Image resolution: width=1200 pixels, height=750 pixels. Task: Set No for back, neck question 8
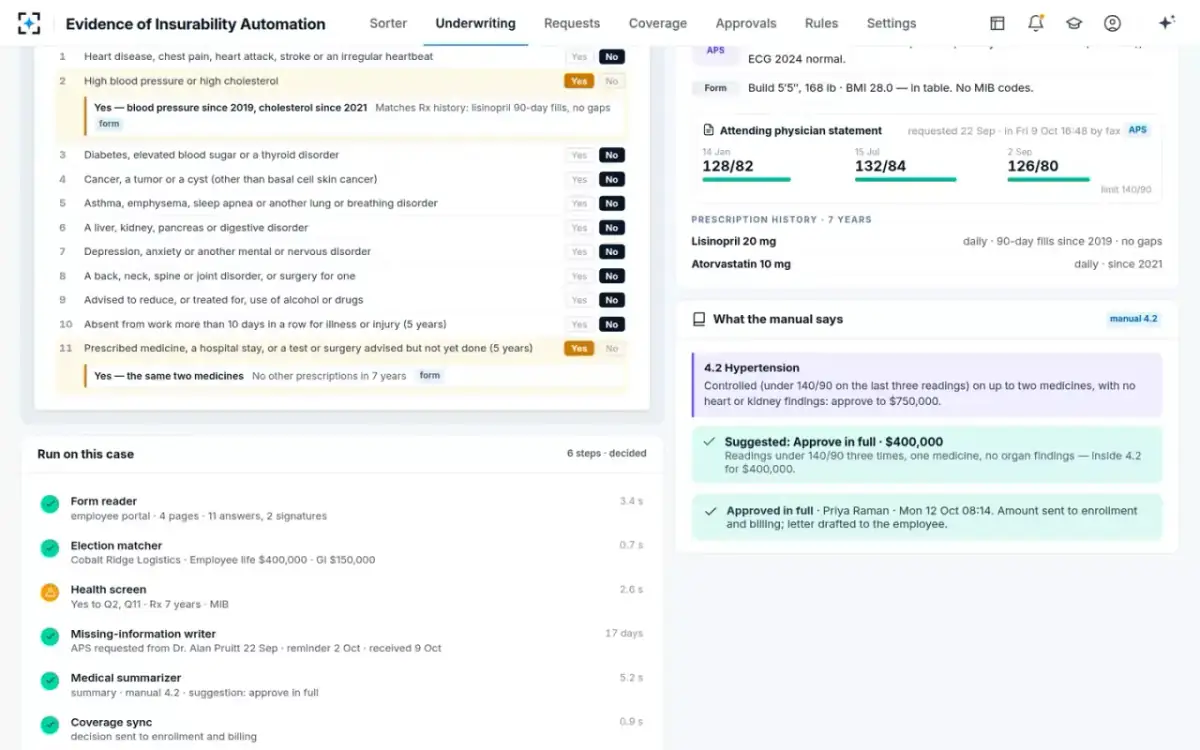(x=612, y=276)
